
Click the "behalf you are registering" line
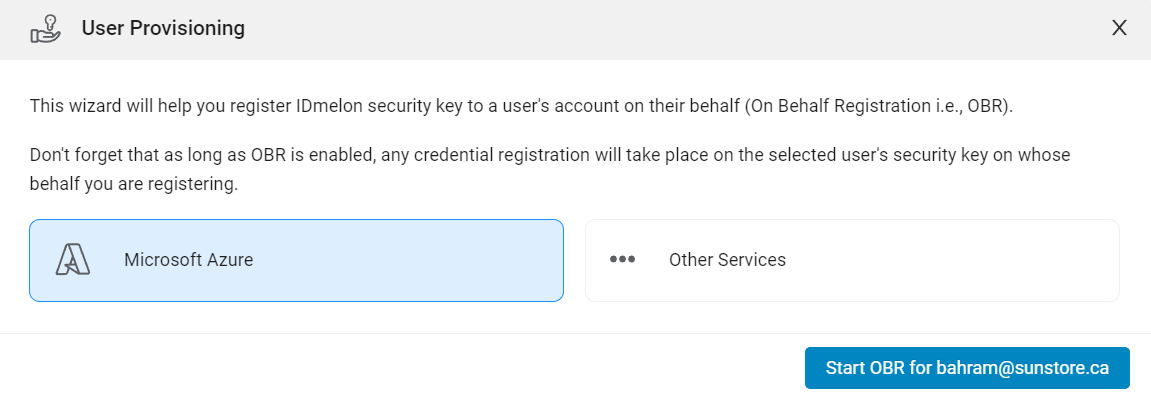[x=134, y=185]
